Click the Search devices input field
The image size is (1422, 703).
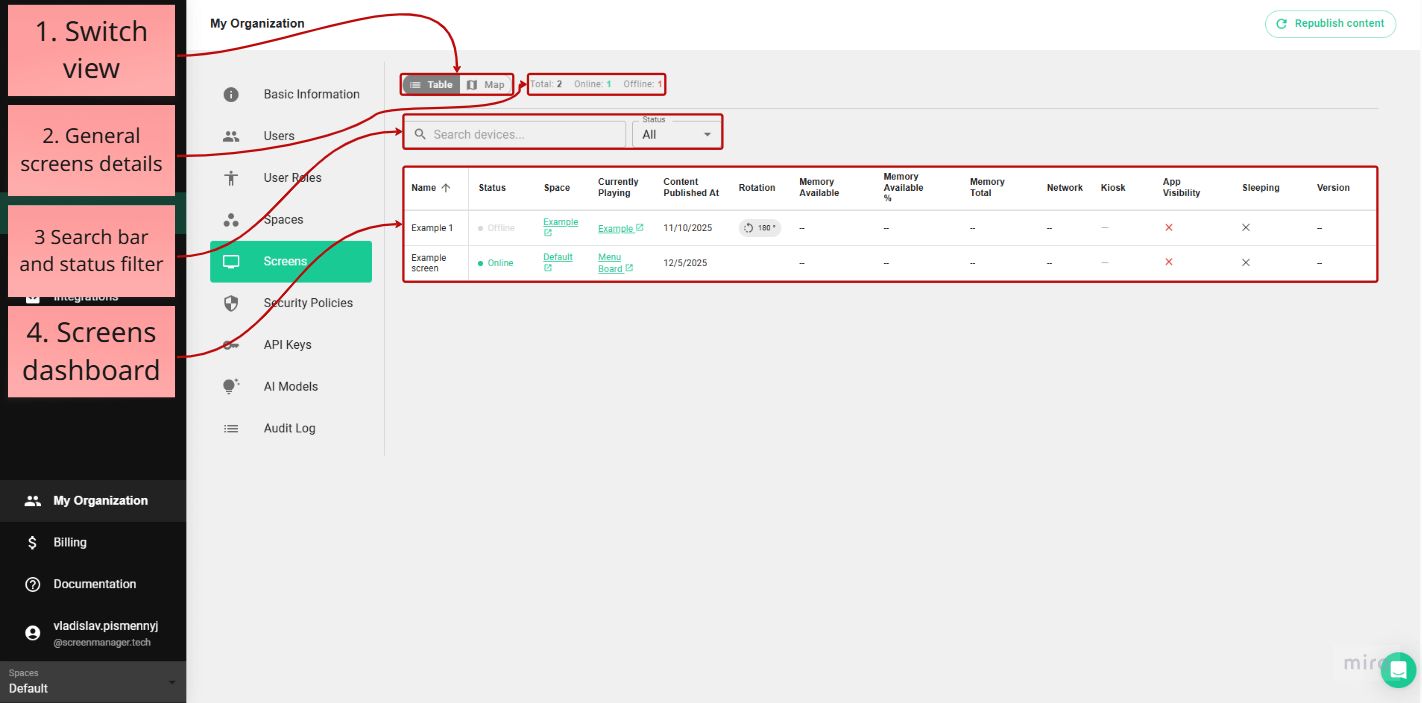click(514, 133)
